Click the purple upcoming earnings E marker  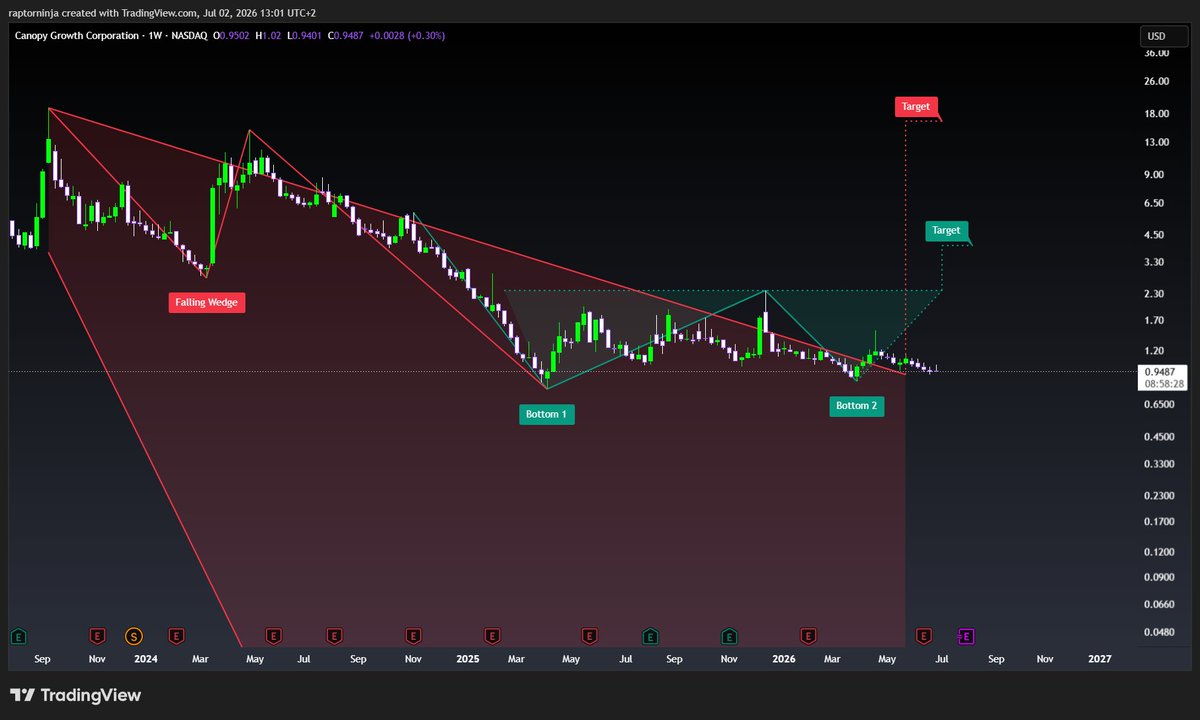[x=966, y=635]
